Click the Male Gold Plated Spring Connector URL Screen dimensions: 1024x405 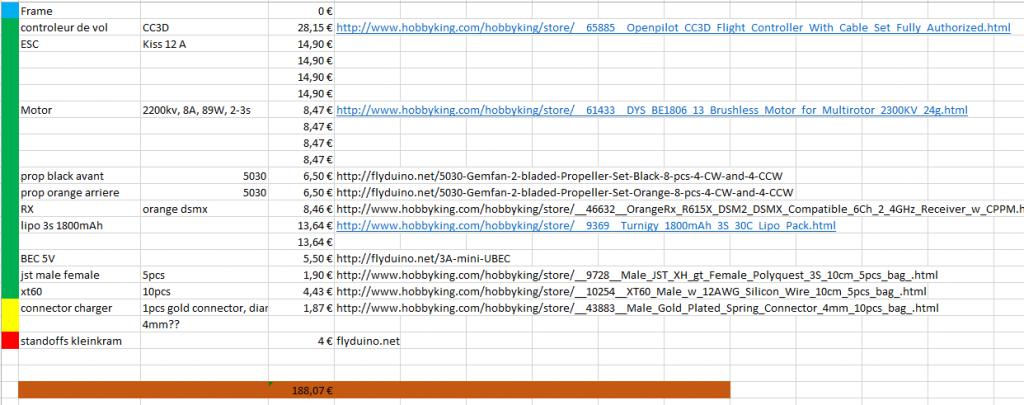637,308
